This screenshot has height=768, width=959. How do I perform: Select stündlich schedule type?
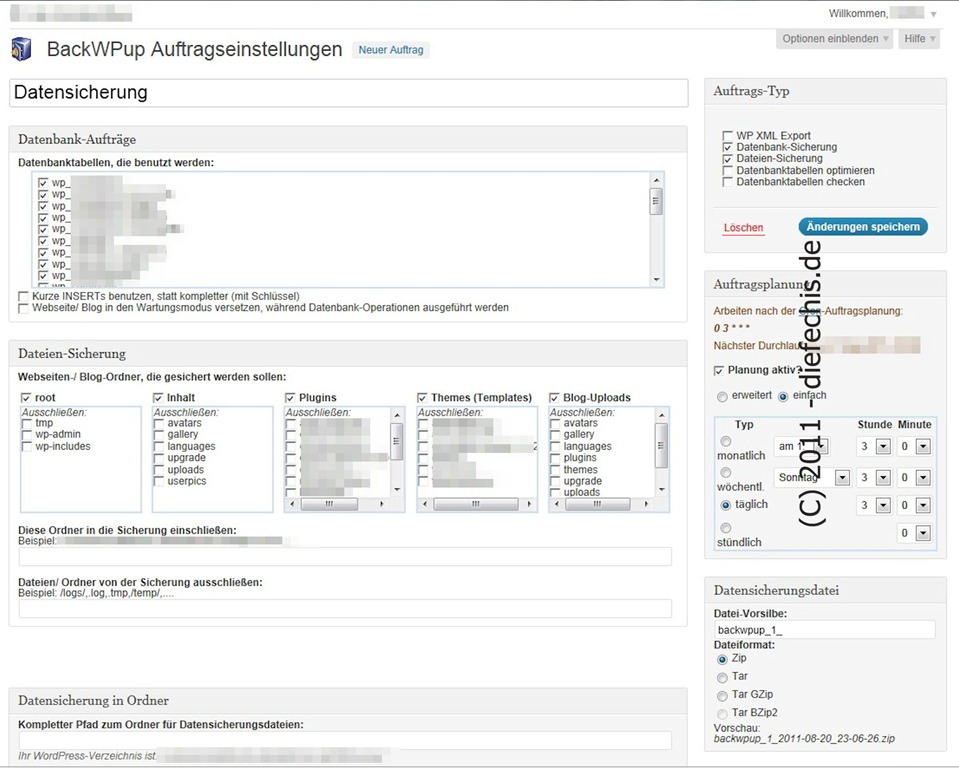pos(725,528)
